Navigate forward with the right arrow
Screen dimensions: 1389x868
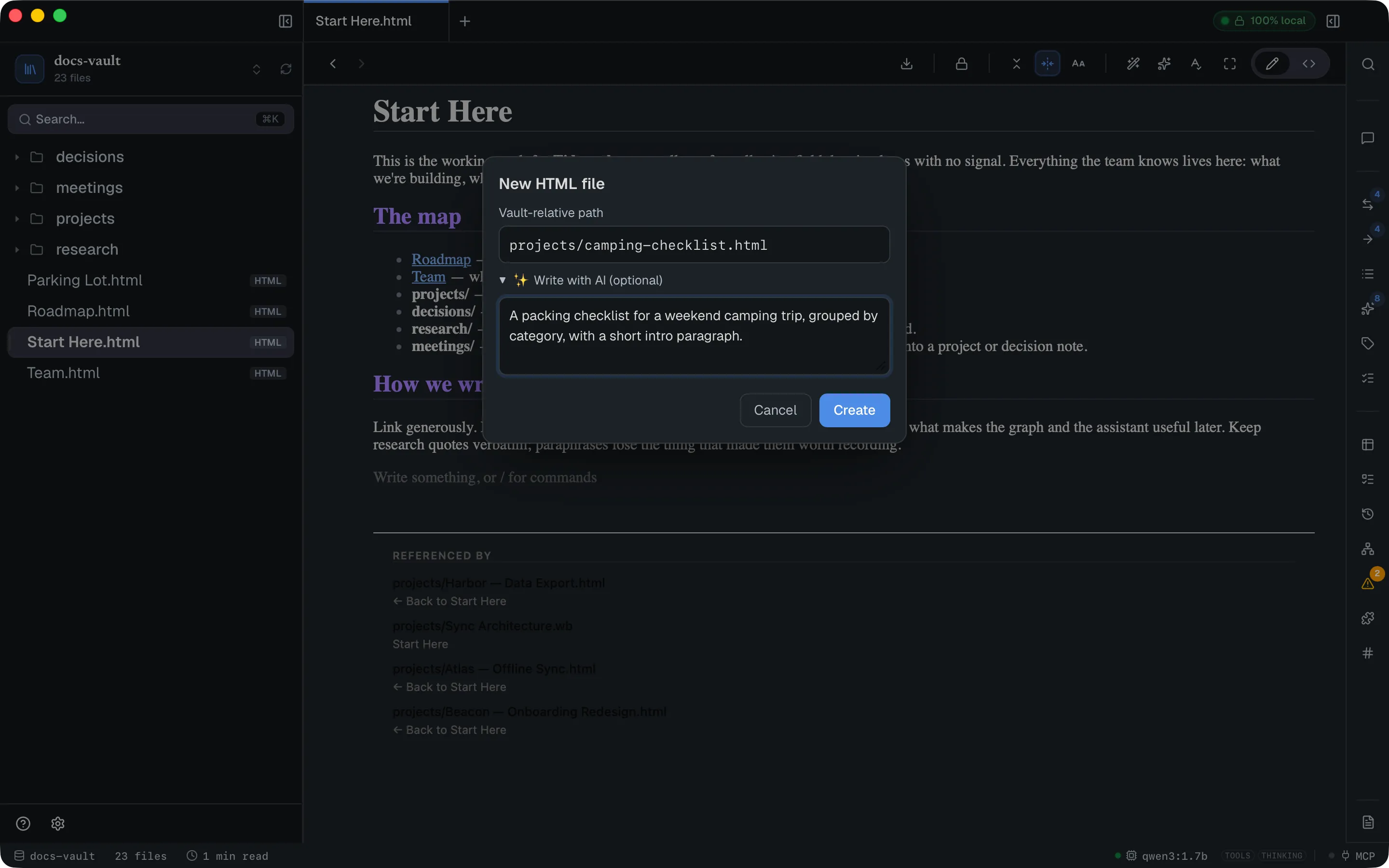click(361, 64)
